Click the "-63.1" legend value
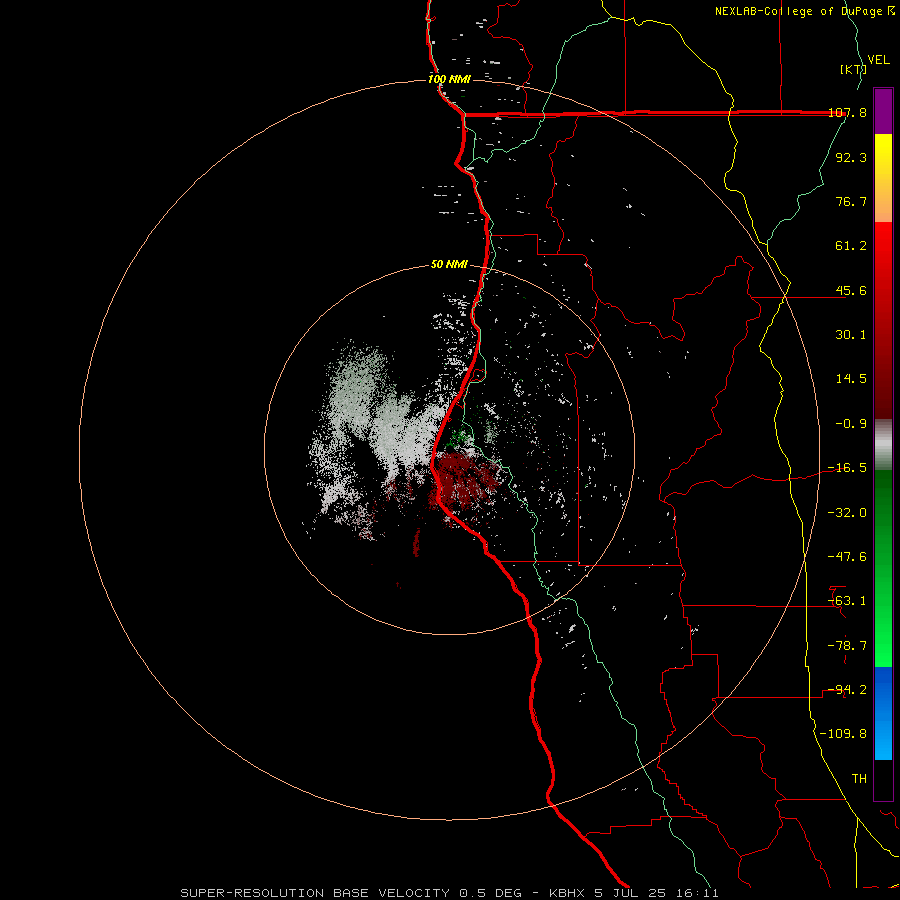 click(x=847, y=601)
